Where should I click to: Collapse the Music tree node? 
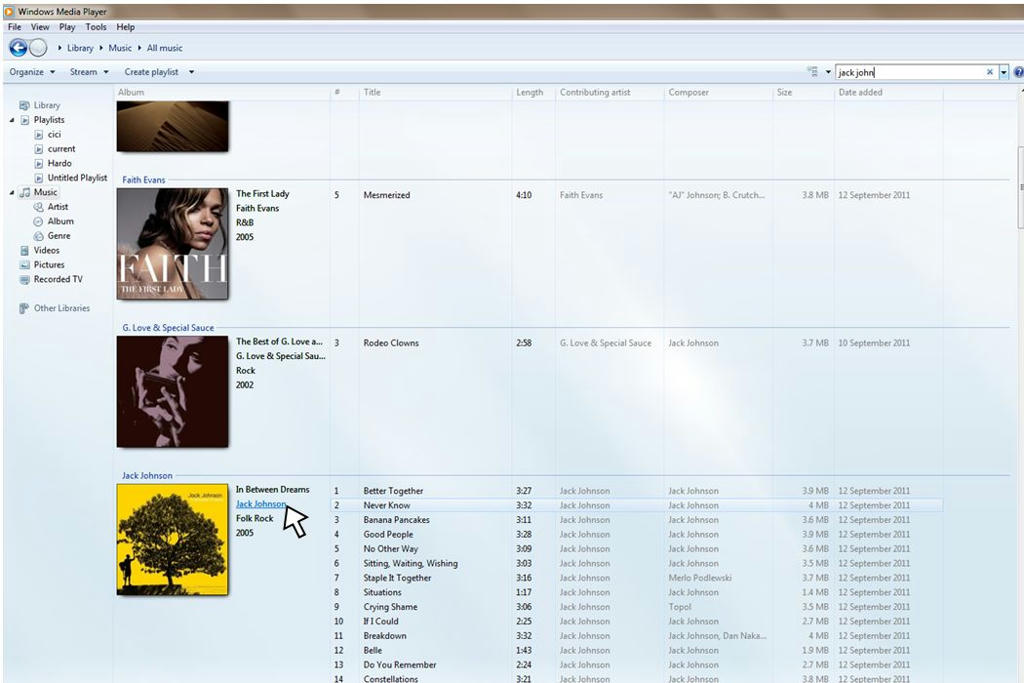coord(12,193)
